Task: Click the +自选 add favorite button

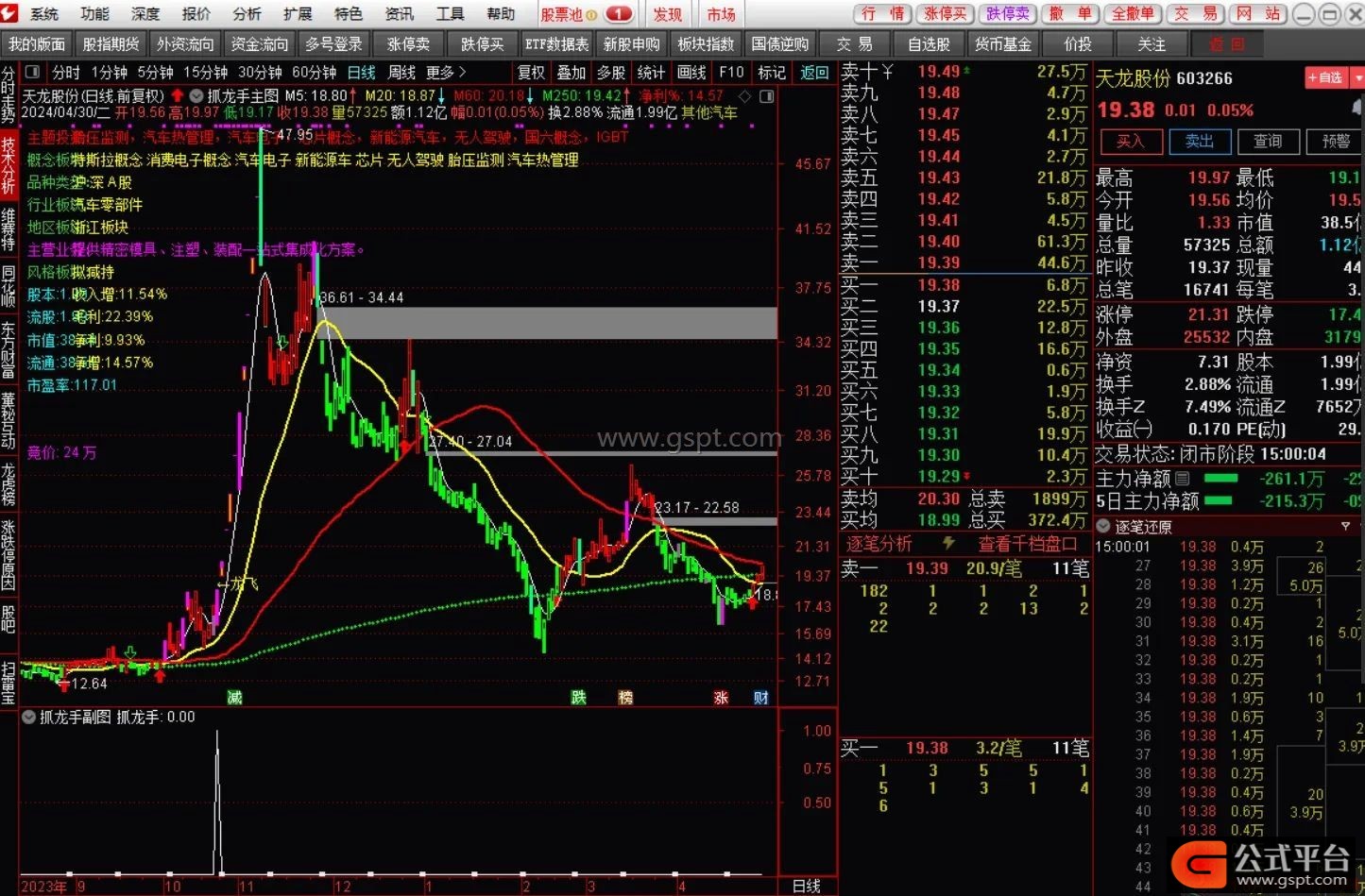Action: click(1325, 77)
